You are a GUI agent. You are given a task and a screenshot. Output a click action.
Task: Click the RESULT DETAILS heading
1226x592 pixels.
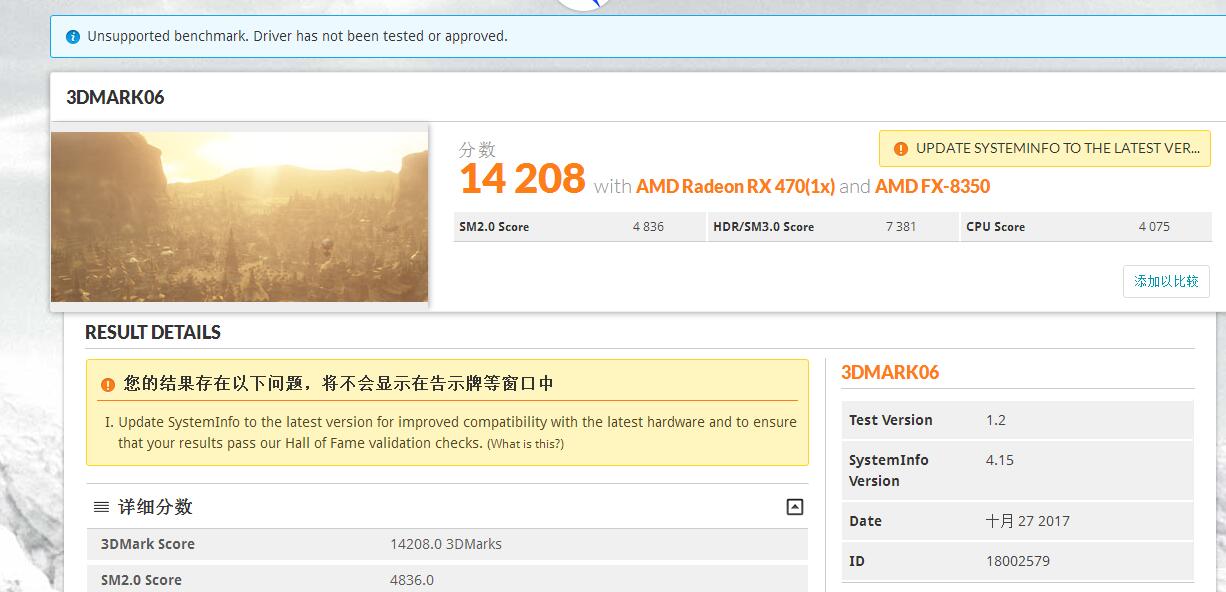point(153,332)
